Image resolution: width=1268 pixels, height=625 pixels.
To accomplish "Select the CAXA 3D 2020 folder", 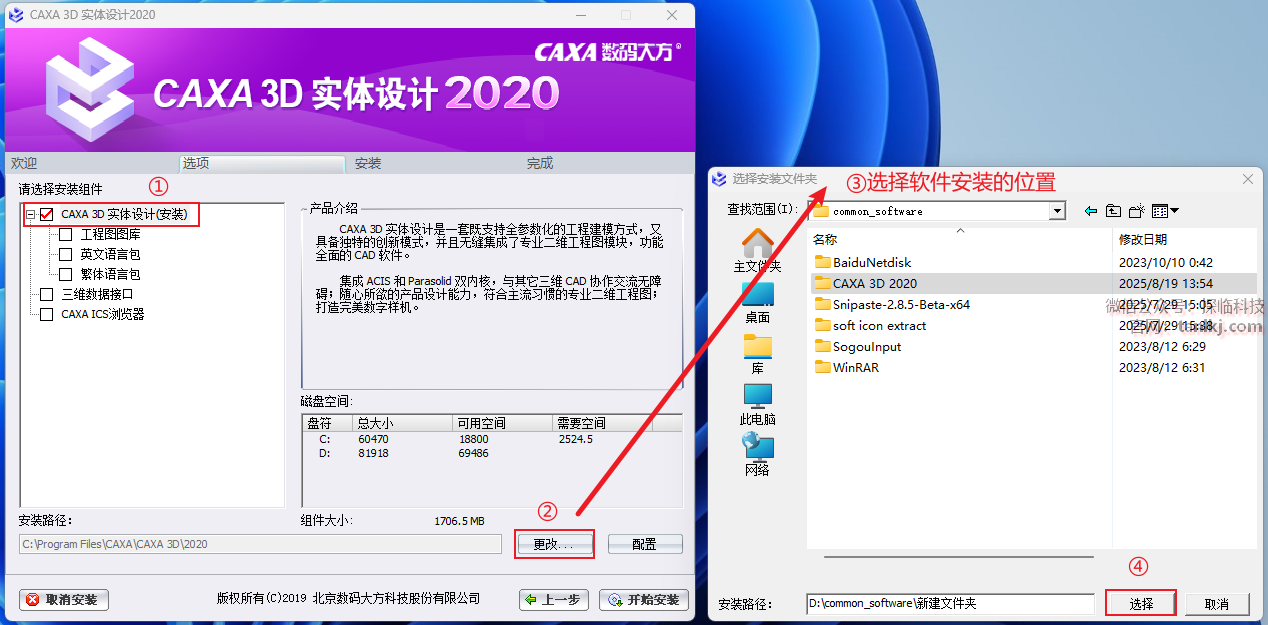I will click(x=865, y=283).
